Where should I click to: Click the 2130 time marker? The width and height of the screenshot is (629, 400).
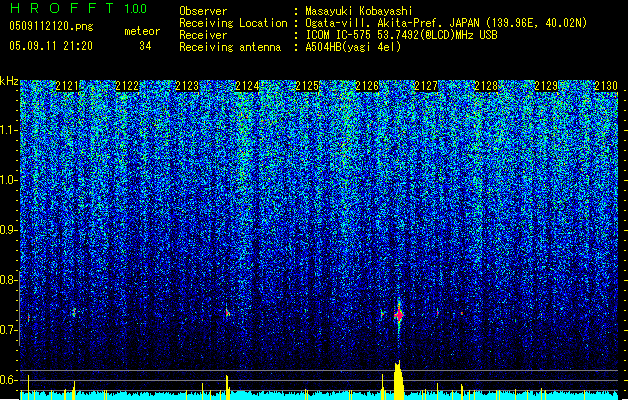(606, 86)
